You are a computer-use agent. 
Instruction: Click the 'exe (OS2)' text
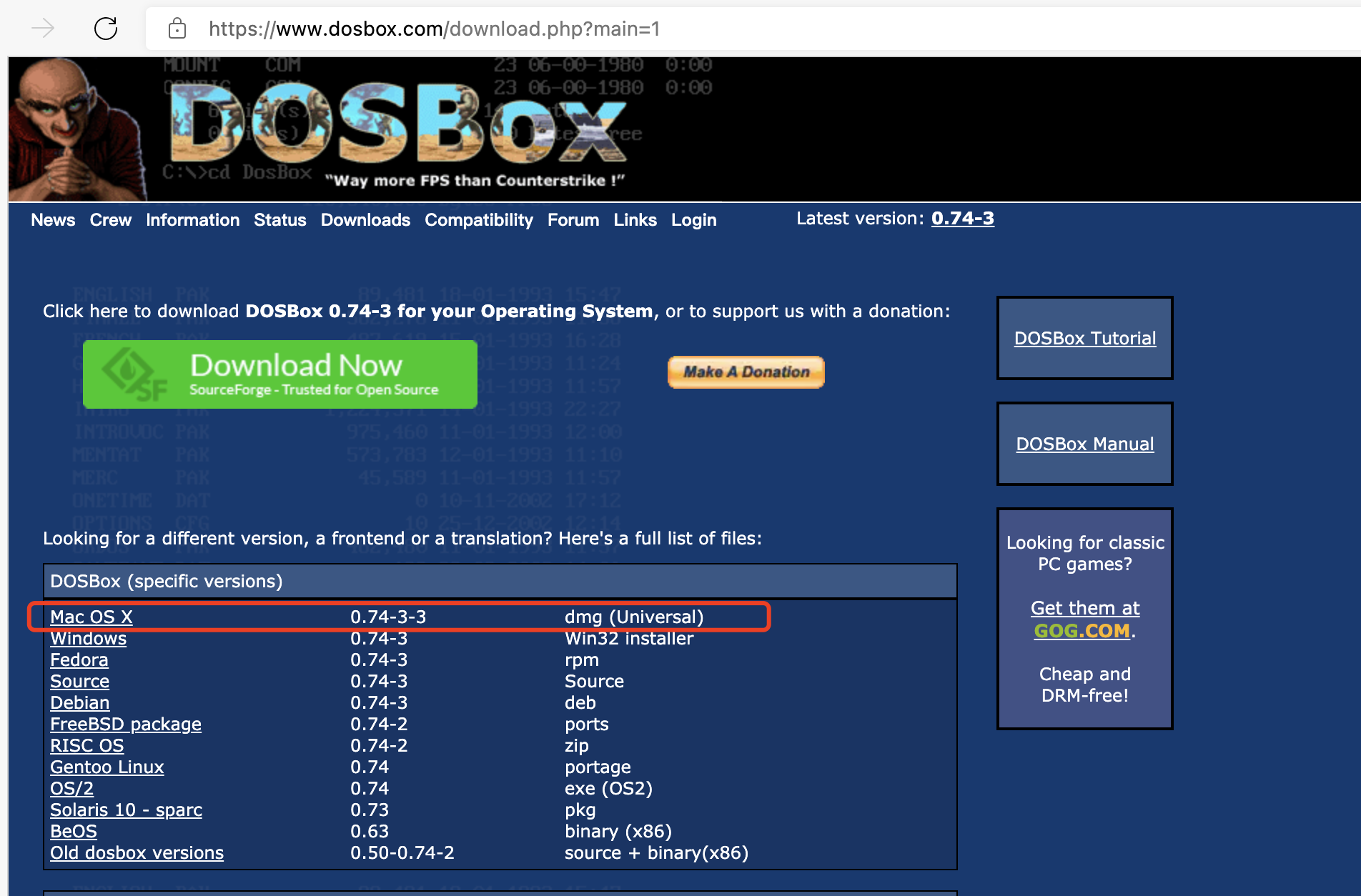point(608,788)
